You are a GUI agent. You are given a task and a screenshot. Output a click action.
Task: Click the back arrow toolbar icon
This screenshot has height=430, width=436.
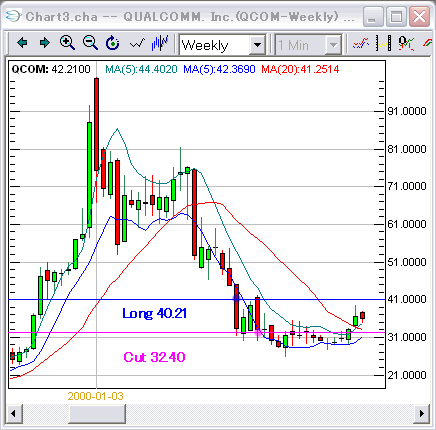pyautogui.click(x=22, y=43)
